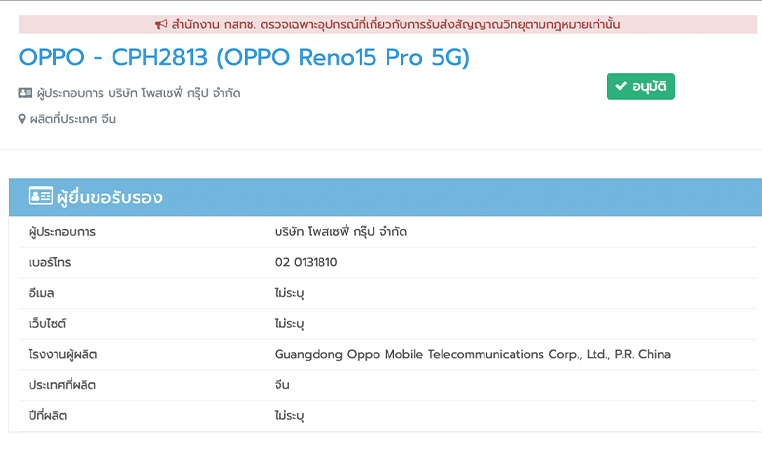Viewport: 762px width, 450px height.
Task: Open the OPPO - CPH2813 title link
Action: [244, 57]
